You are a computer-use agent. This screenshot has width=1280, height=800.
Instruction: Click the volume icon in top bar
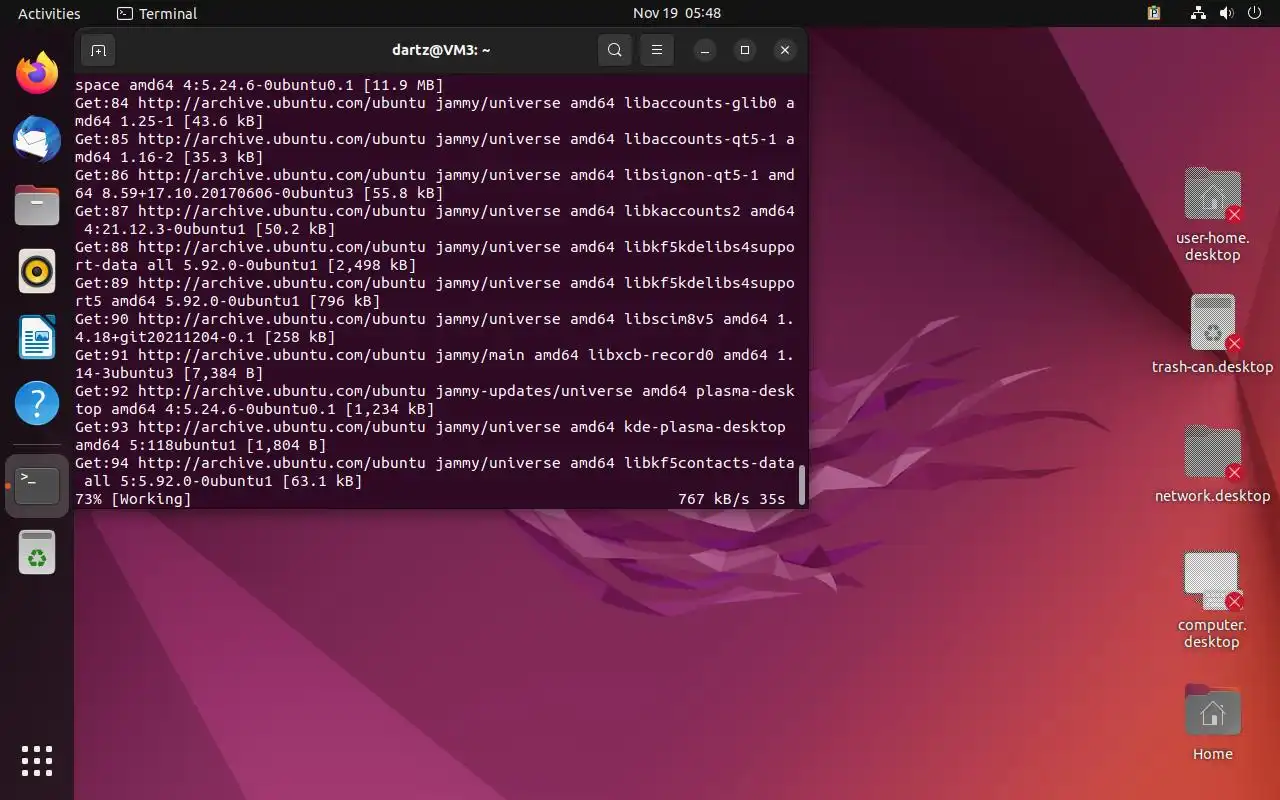coord(1226,13)
